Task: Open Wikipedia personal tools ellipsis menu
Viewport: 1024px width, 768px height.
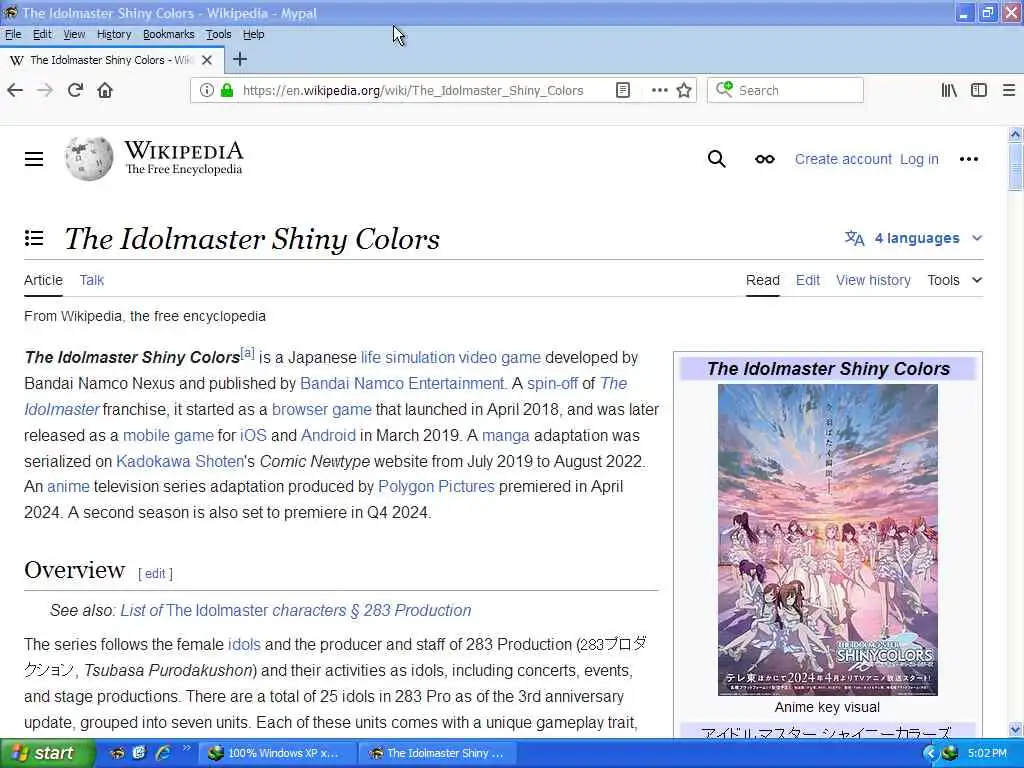Action: pos(968,159)
